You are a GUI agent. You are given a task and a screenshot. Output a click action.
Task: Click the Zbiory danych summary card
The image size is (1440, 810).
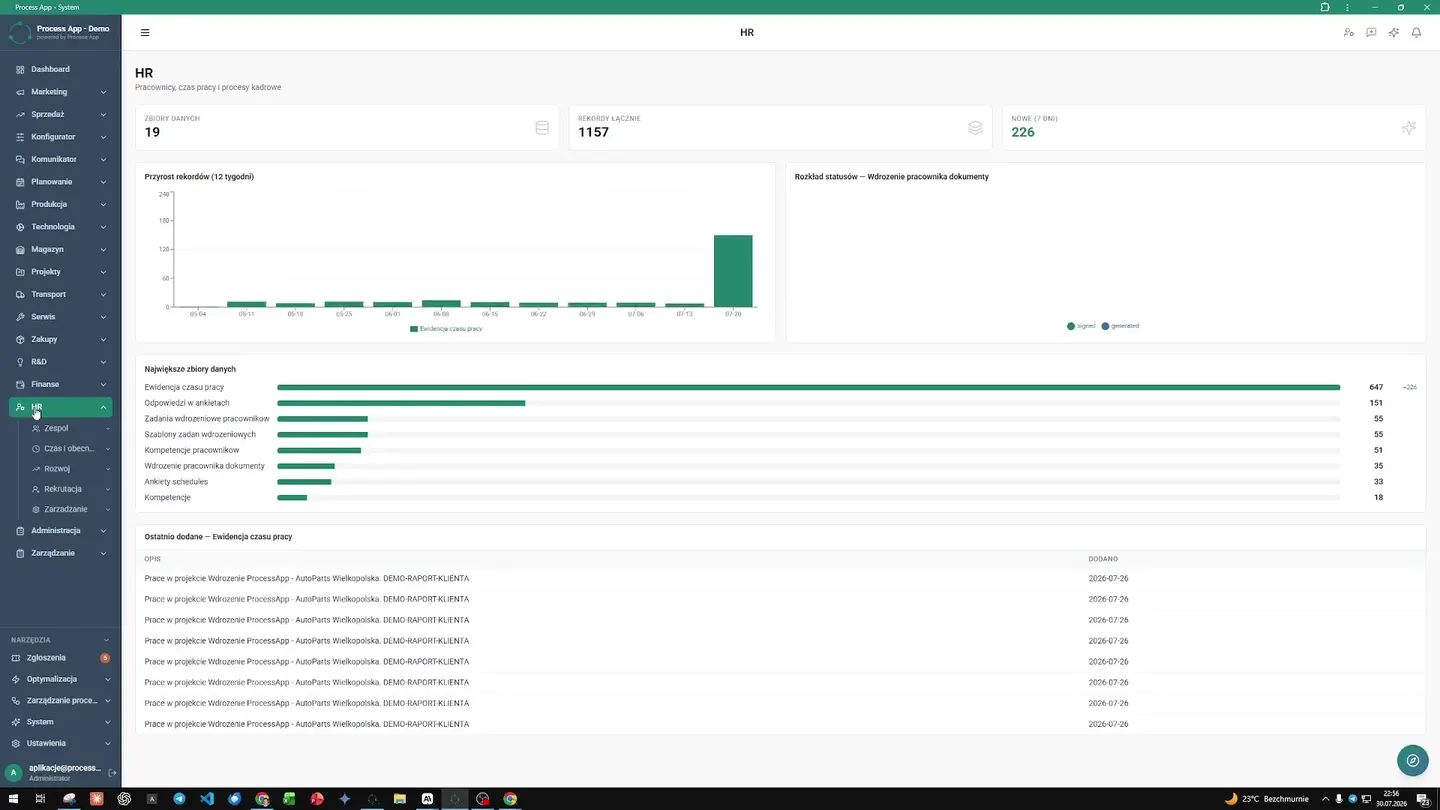point(347,127)
